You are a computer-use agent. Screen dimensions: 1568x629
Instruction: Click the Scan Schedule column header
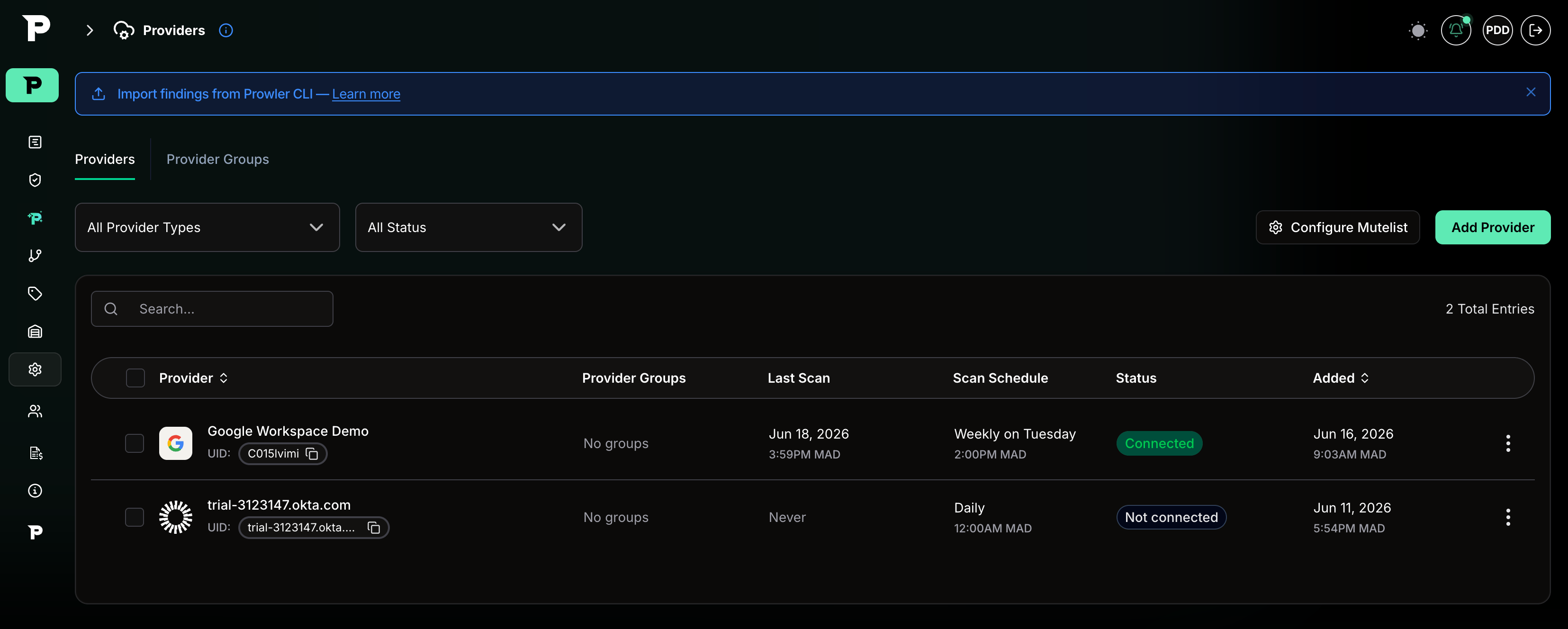click(x=1000, y=378)
